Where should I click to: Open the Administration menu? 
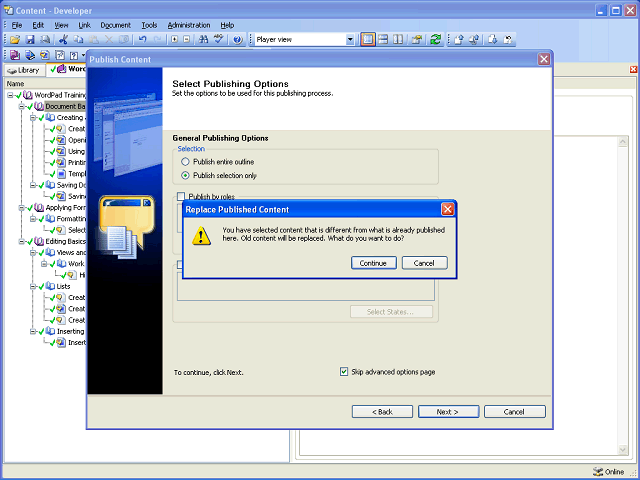tap(189, 25)
